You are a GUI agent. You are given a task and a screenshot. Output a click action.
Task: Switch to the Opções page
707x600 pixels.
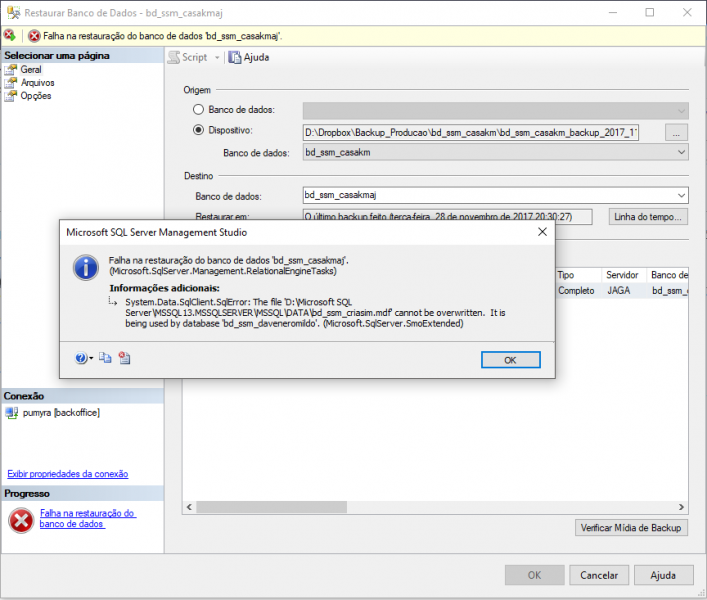pyautogui.click(x=35, y=96)
